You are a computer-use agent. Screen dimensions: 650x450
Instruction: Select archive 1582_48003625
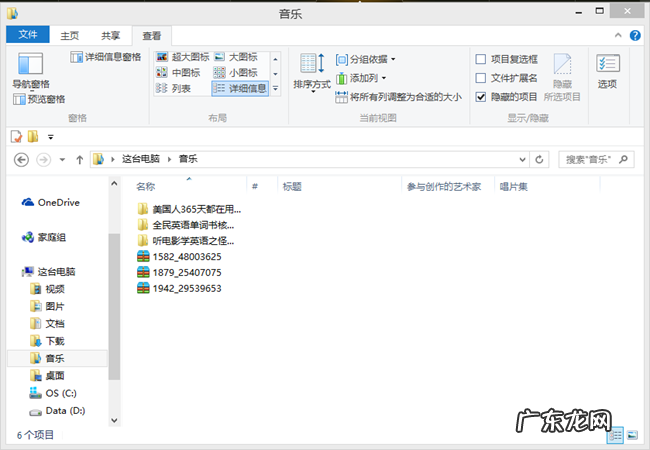(179, 256)
